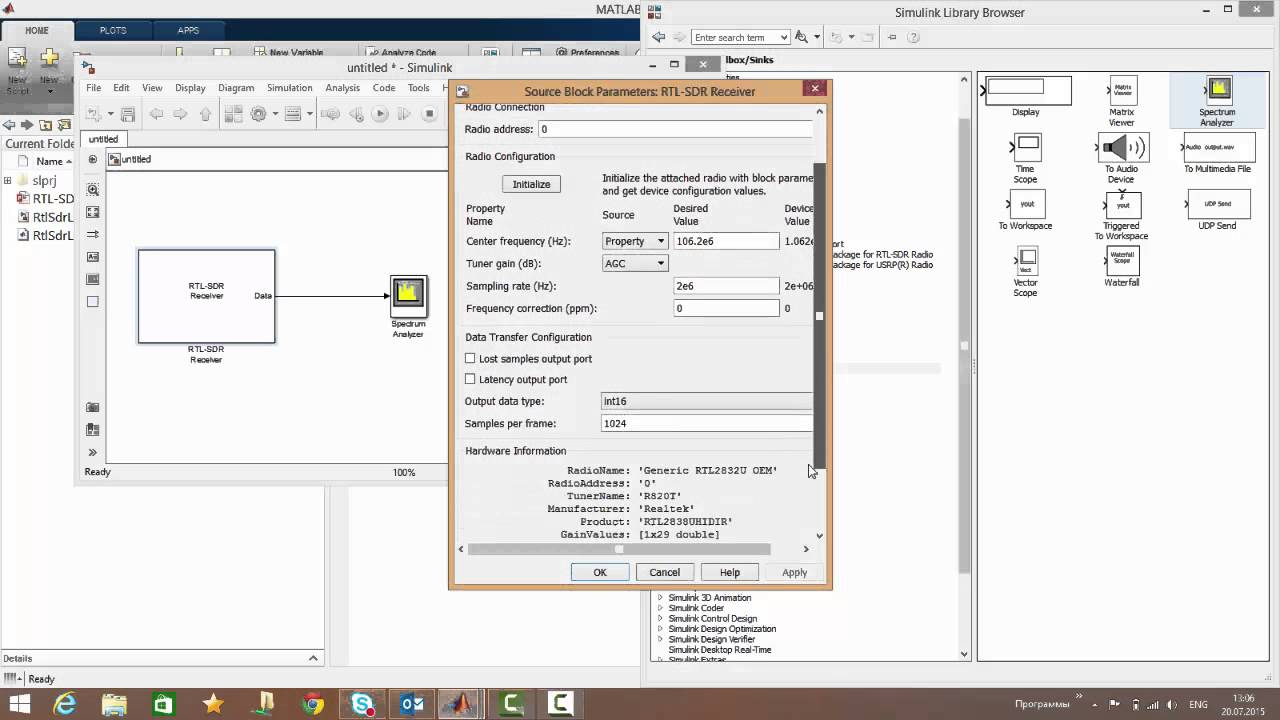This screenshot has height=720, width=1280.
Task: Open MATLAB from the Windows taskbar
Action: 461,704
